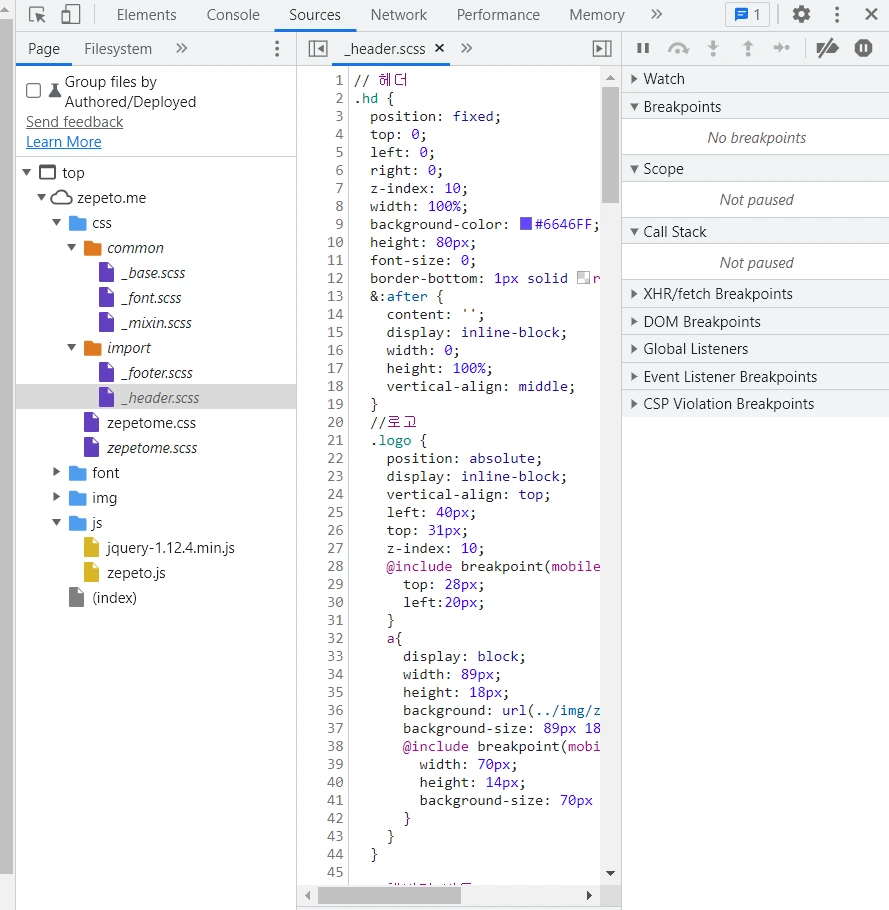The width and height of the screenshot is (889, 910).
Task: Close the _header.scss editor tab
Action: point(440,48)
